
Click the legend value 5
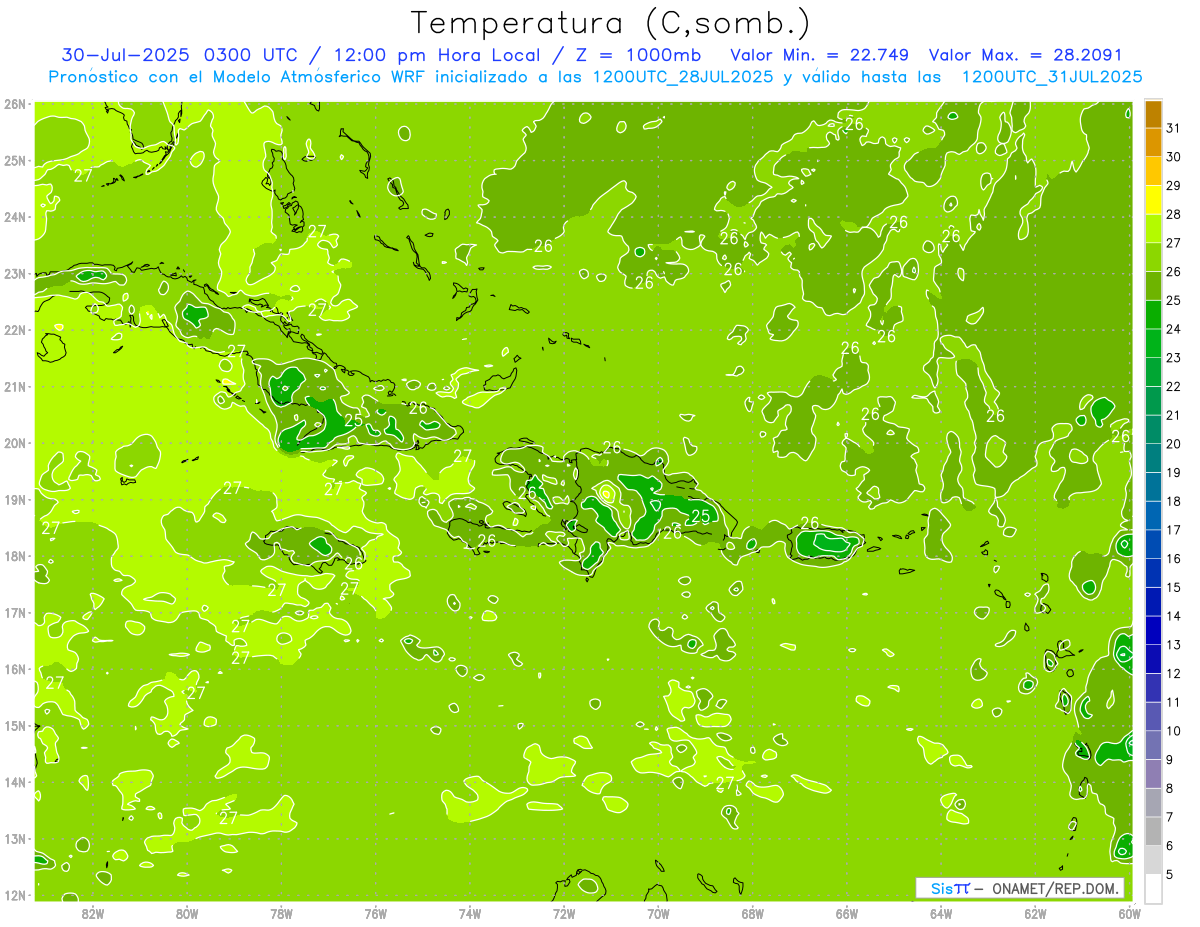coord(1170,875)
